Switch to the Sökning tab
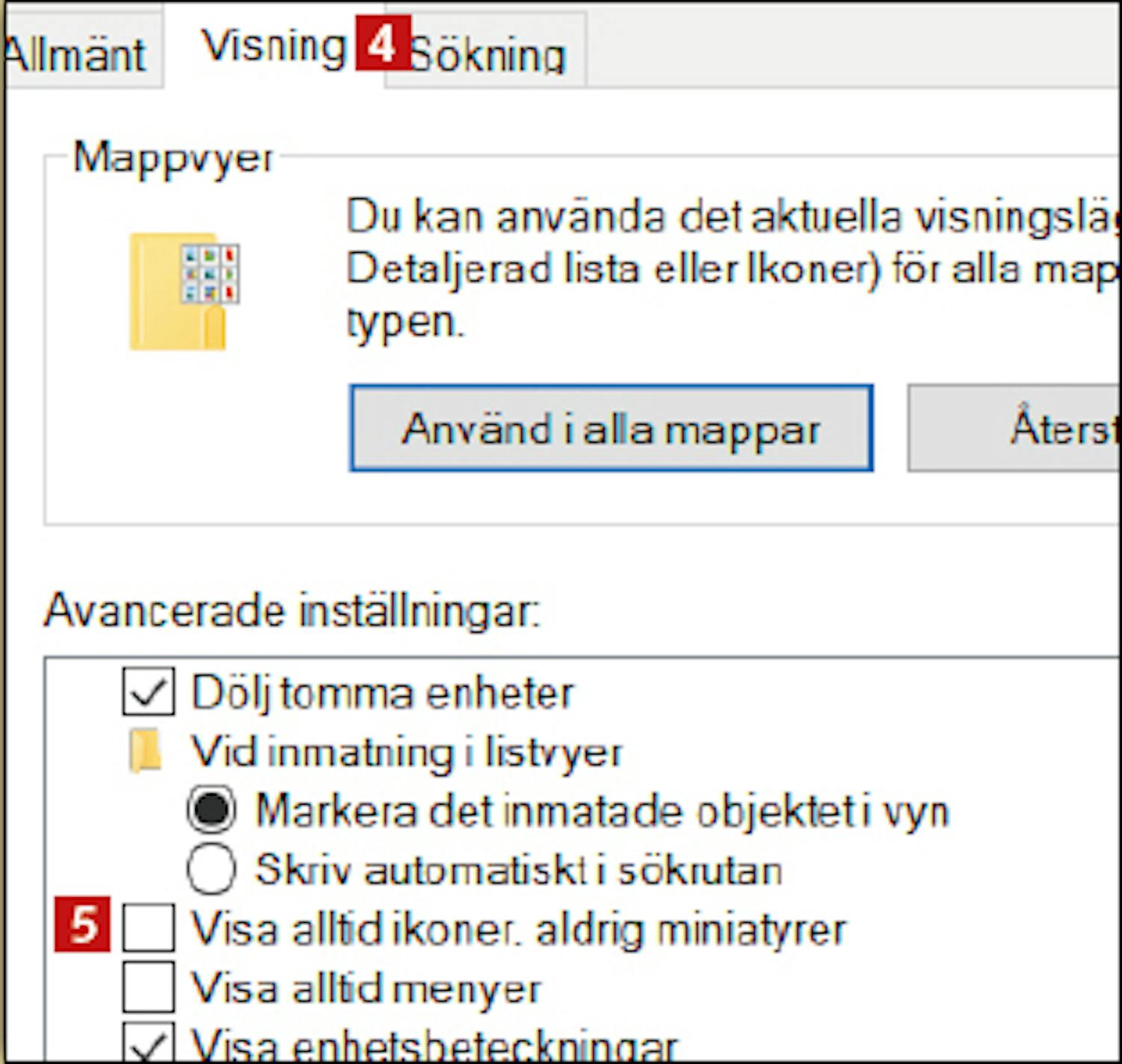This screenshot has width=1122, height=1064. coord(488,55)
